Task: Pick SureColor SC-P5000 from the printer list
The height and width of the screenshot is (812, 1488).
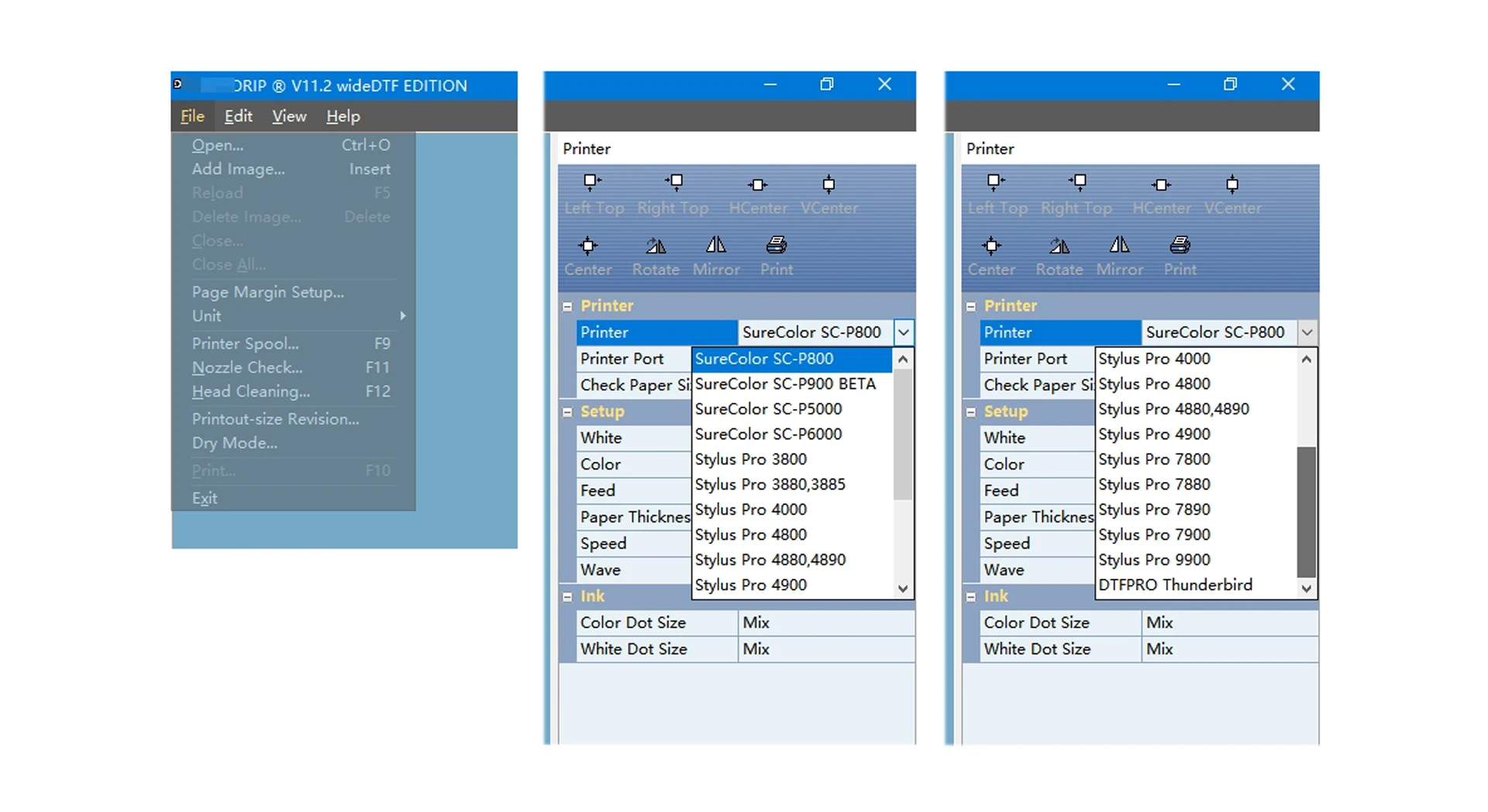Action: tap(792, 409)
